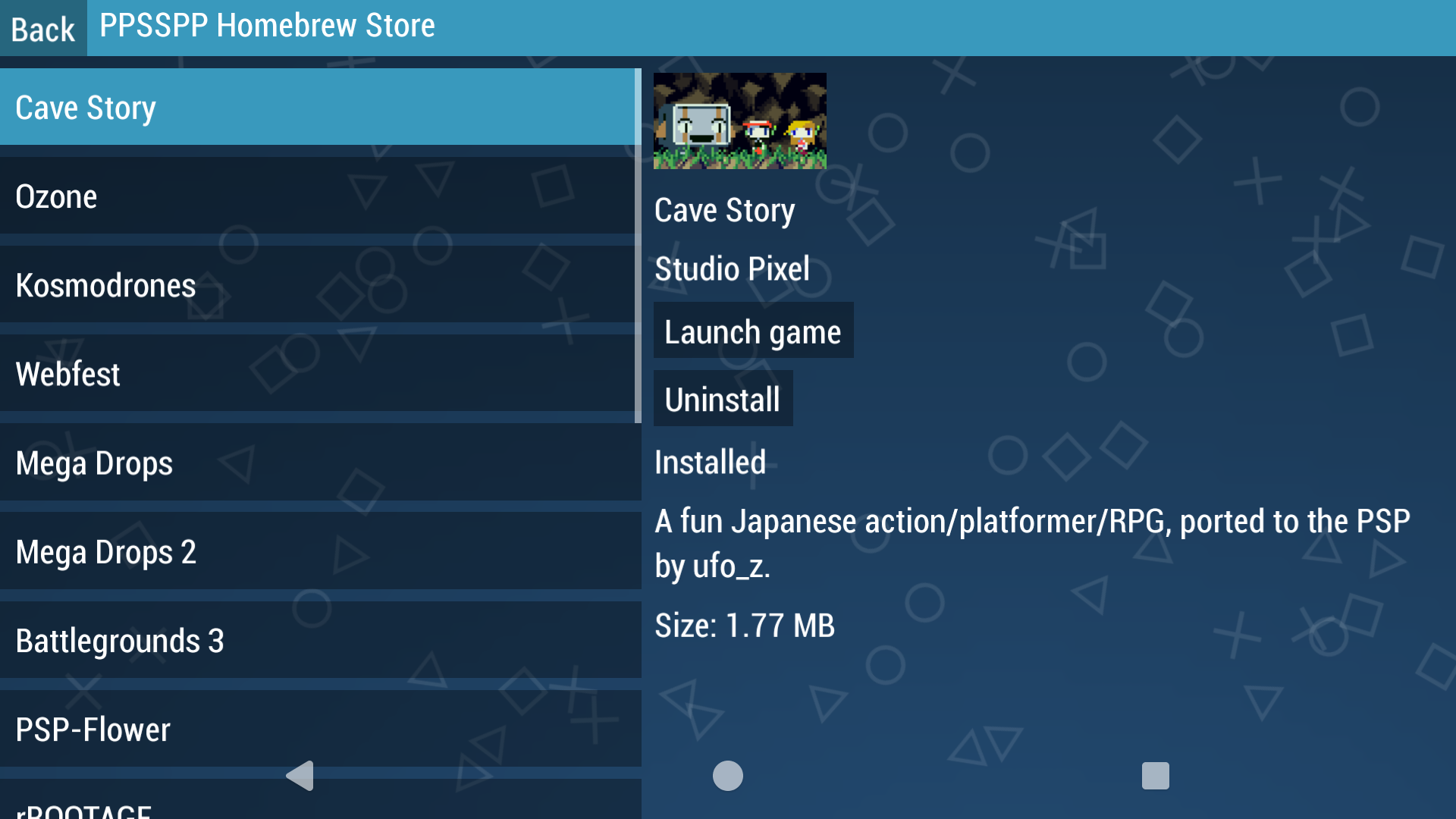
Task: Open Kosmodrones entry
Action: (318, 285)
